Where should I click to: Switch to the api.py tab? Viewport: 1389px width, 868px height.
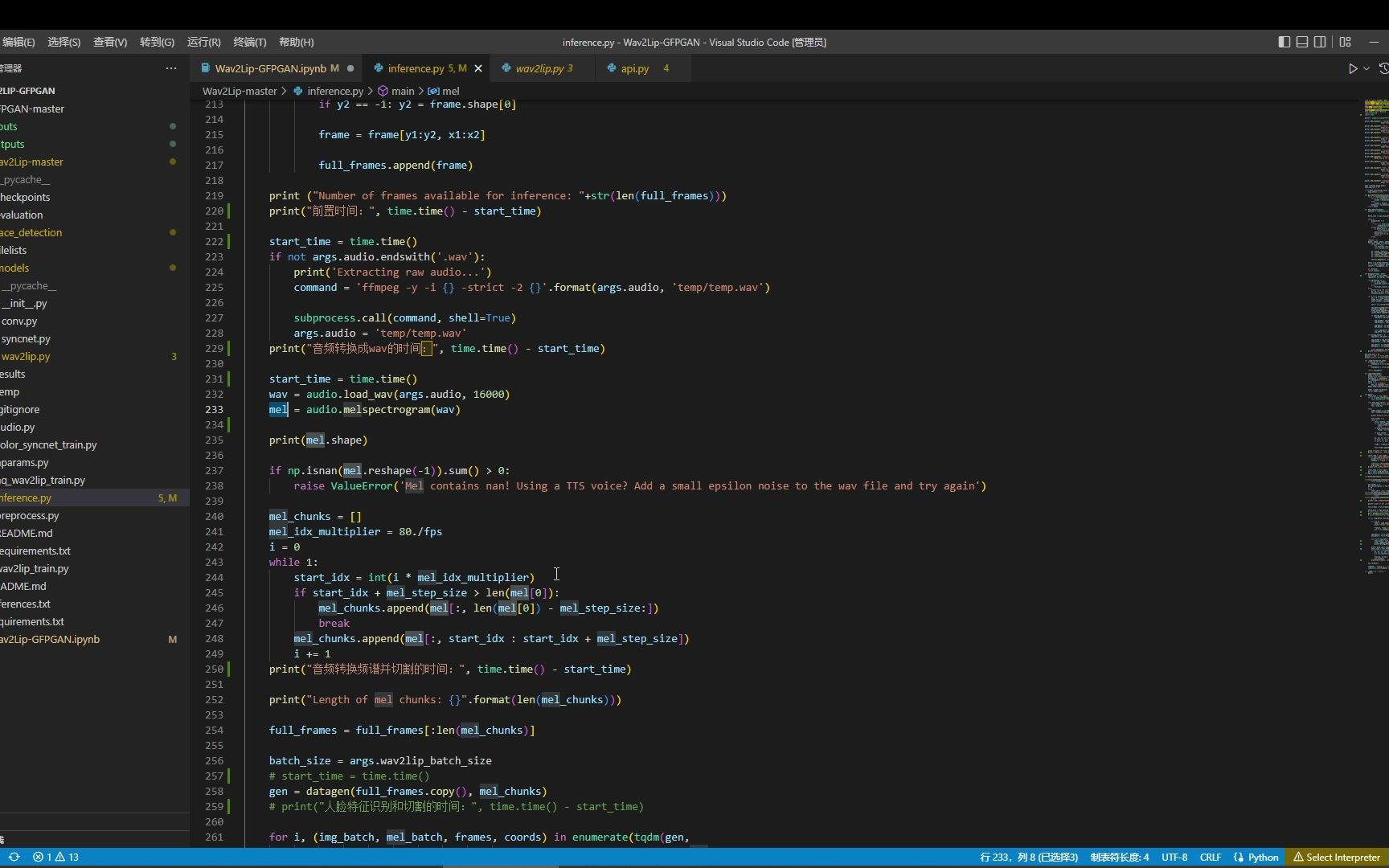pyautogui.click(x=634, y=68)
